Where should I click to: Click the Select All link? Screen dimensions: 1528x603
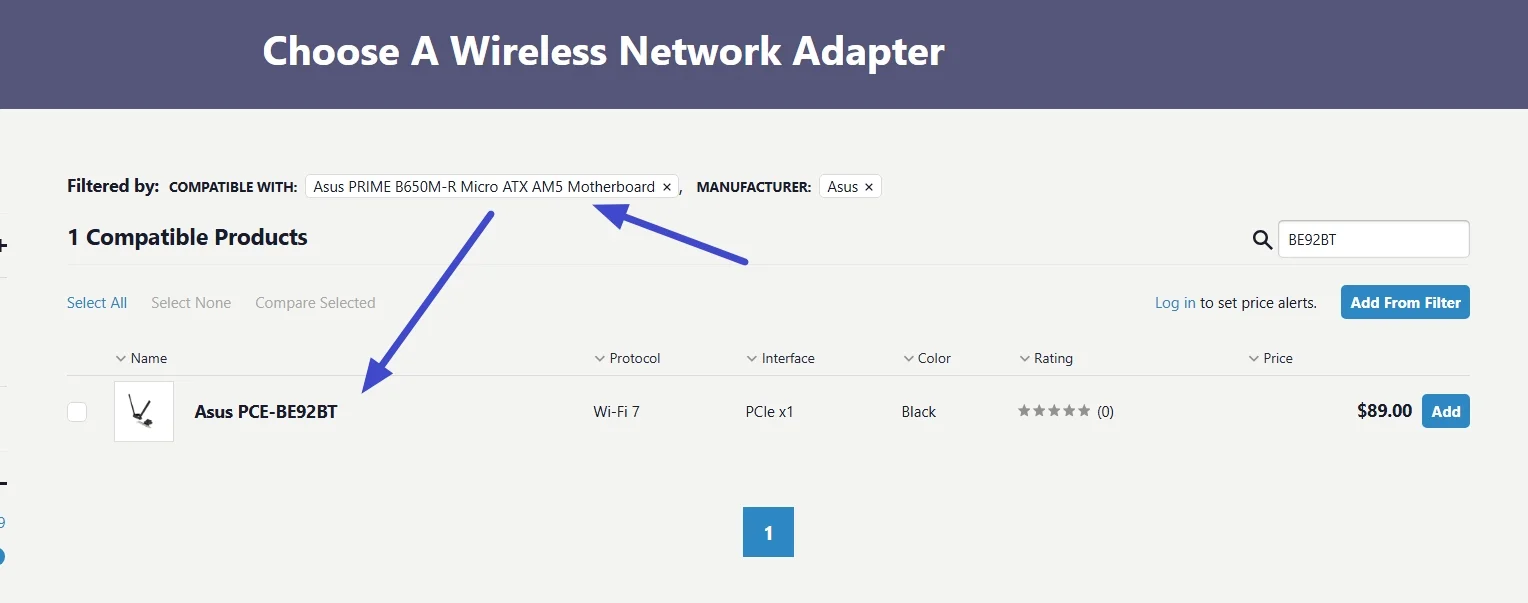tap(97, 303)
